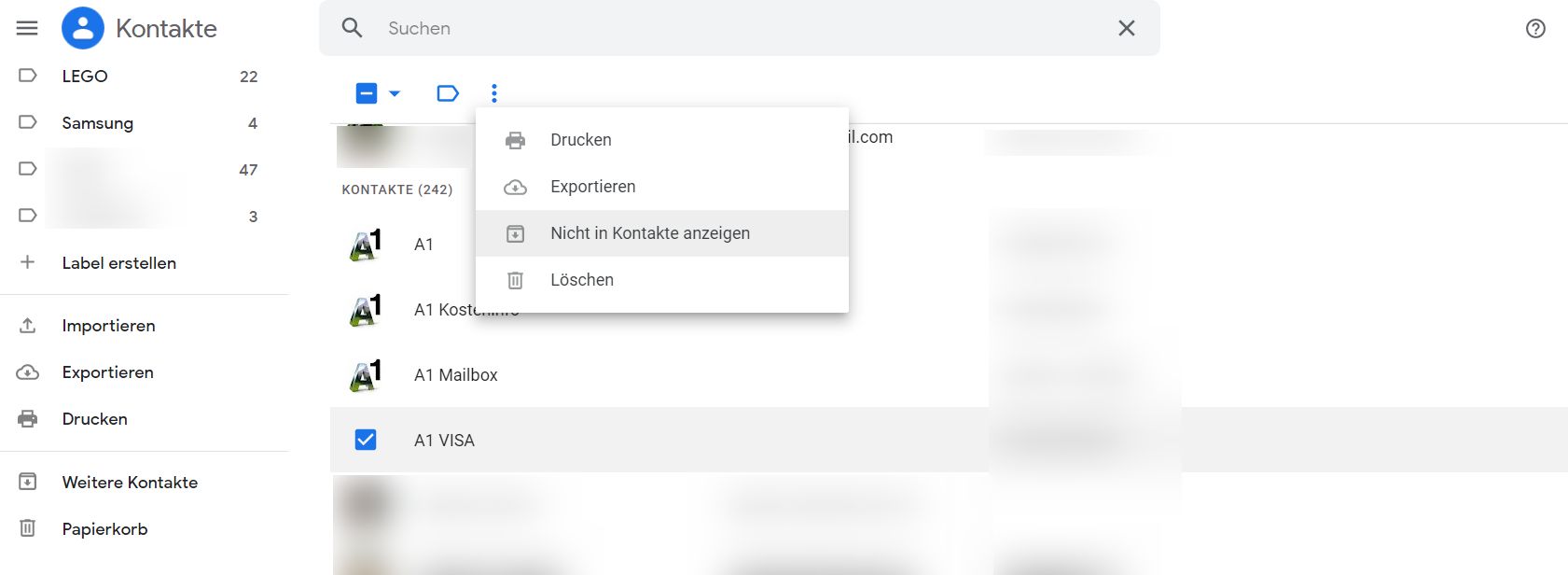
Task: Open the Samsung label in sidebar
Action: tap(97, 123)
